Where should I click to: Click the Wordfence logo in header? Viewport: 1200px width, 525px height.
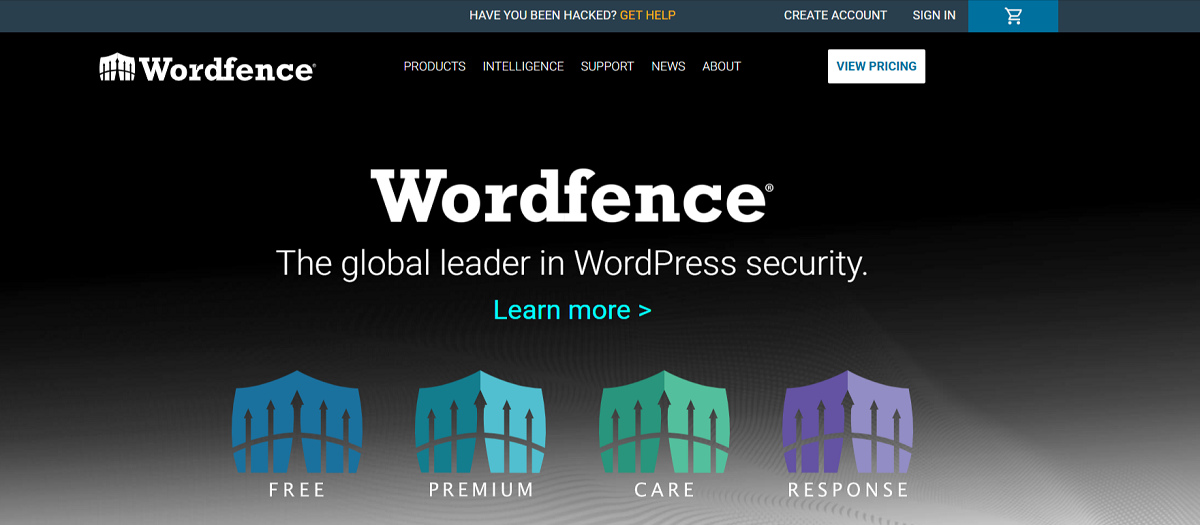pos(207,67)
